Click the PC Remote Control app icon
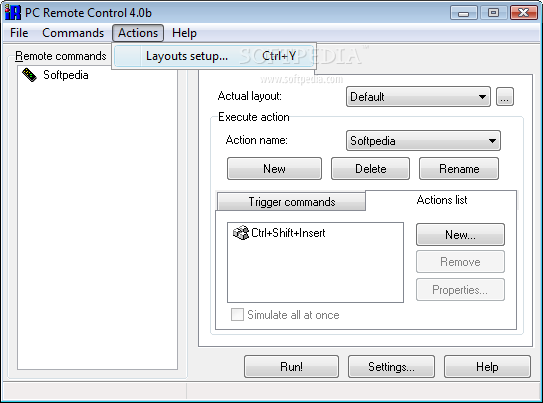This screenshot has height=403, width=543. click(13, 12)
